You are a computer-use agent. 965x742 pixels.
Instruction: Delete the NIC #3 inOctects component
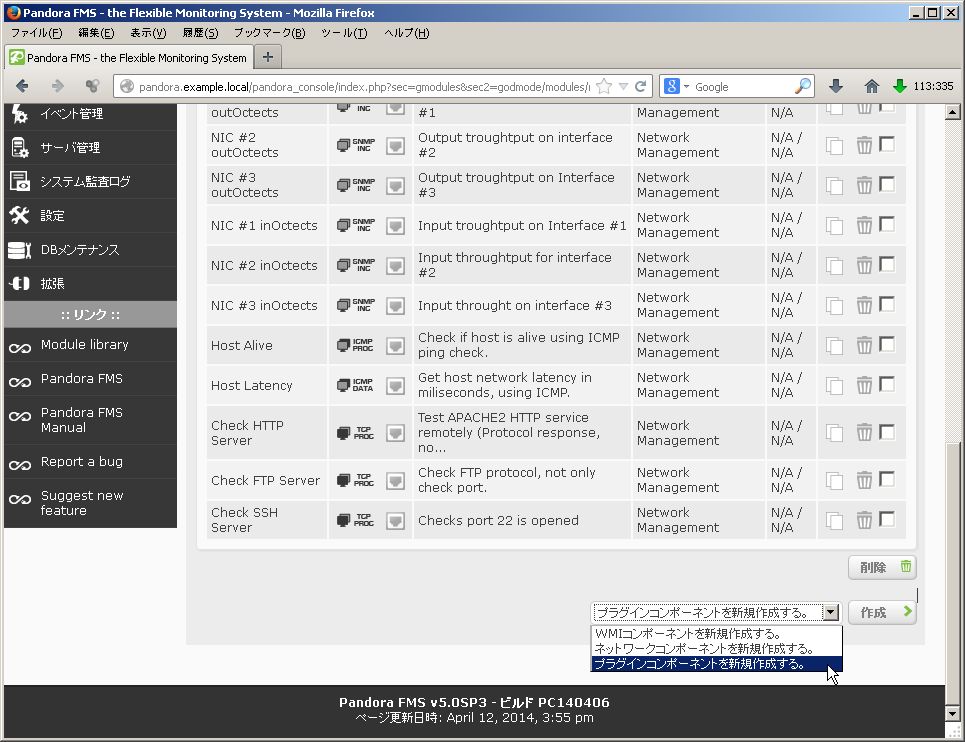[864, 305]
